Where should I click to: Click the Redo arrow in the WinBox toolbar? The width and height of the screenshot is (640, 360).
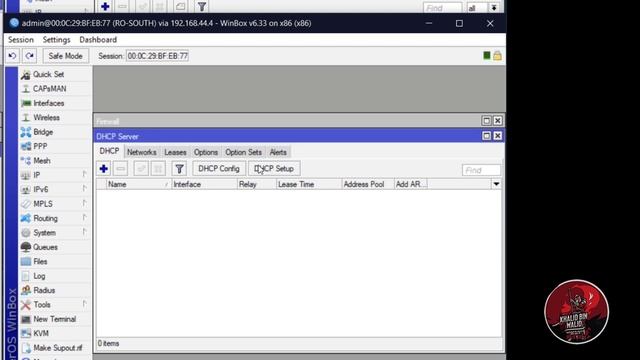pos(29,56)
